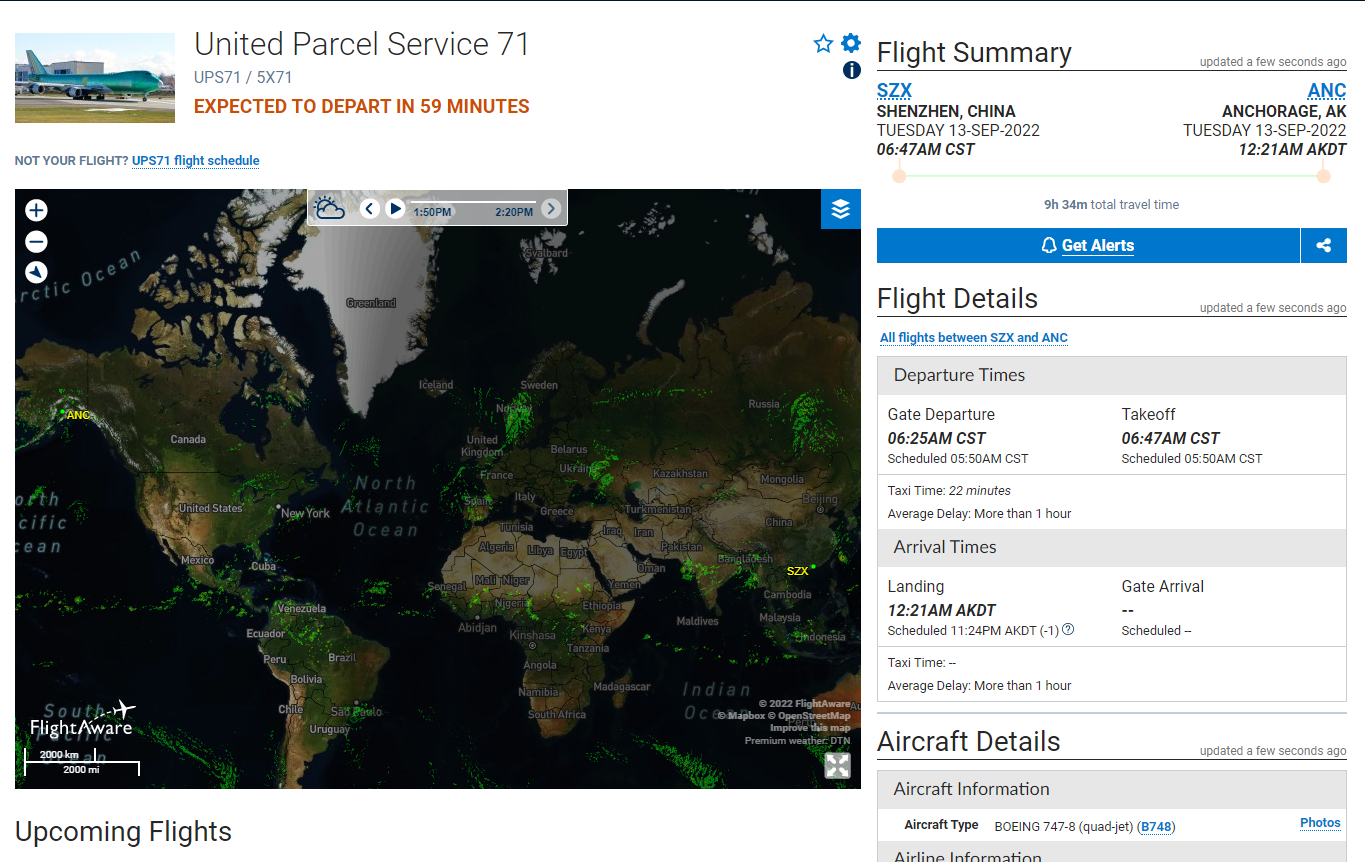Click the share icon button
The height and width of the screenshot is (862, 1365).
point(1323,245)
